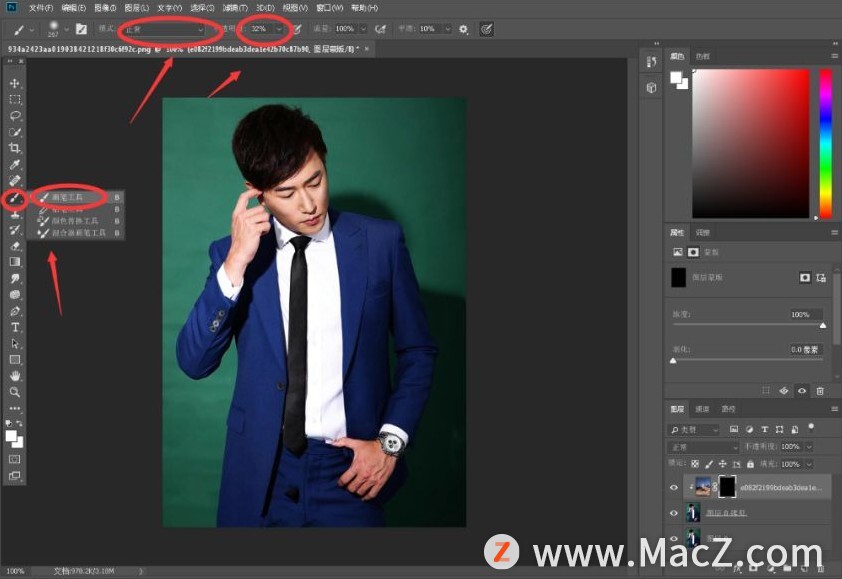Select the Path Selection tool

click(14, 343)
